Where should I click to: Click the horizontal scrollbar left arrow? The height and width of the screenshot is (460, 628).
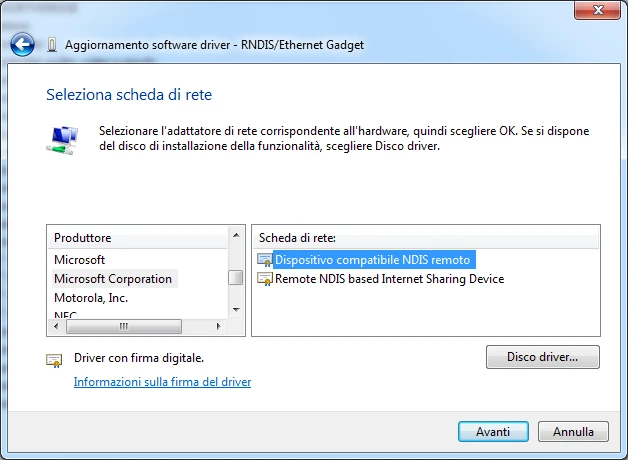[x=56, y=326]
